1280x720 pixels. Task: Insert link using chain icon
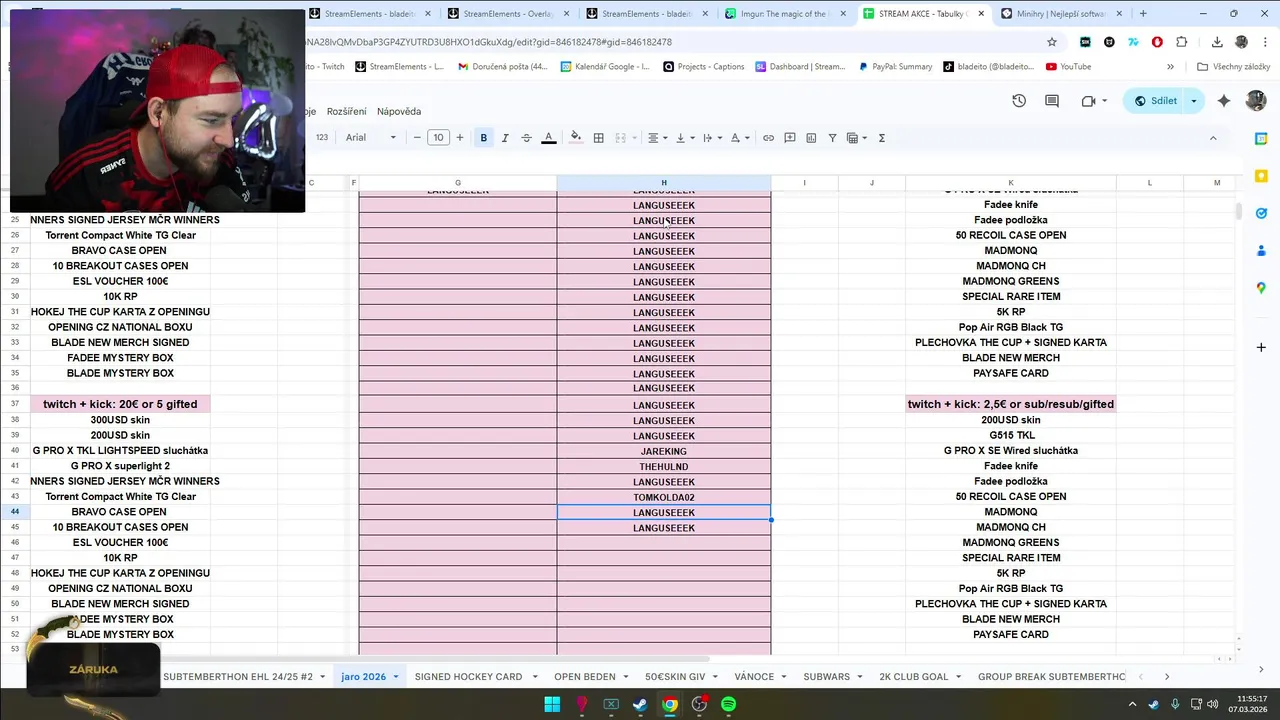coord(768,138)
